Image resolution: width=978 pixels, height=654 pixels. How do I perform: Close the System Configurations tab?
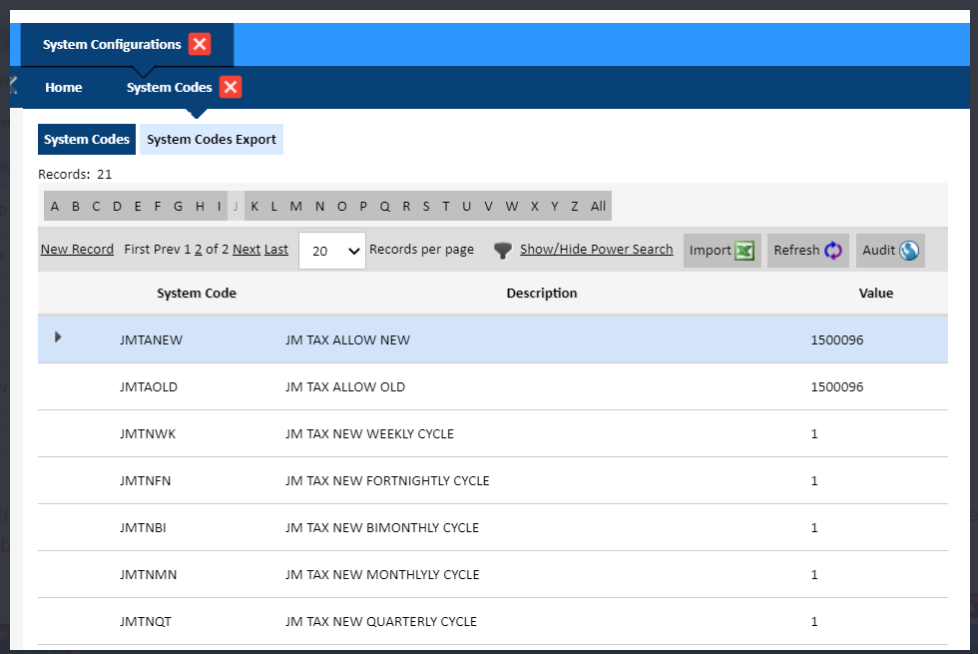tap(200, 44)
